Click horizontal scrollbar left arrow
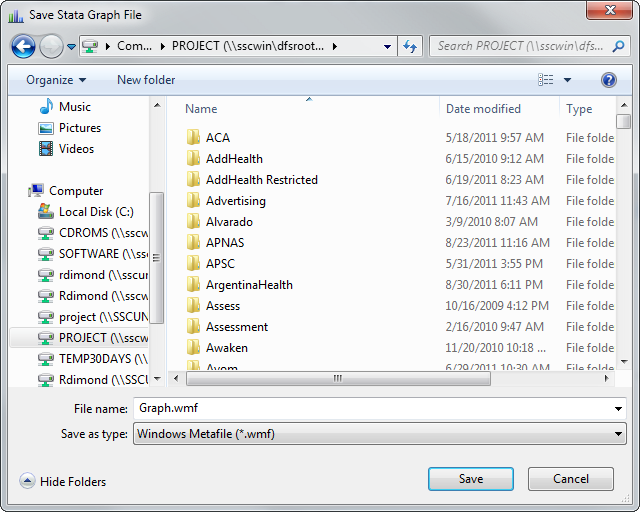Viewport: 640px width, 512px height. click(176, 378)
